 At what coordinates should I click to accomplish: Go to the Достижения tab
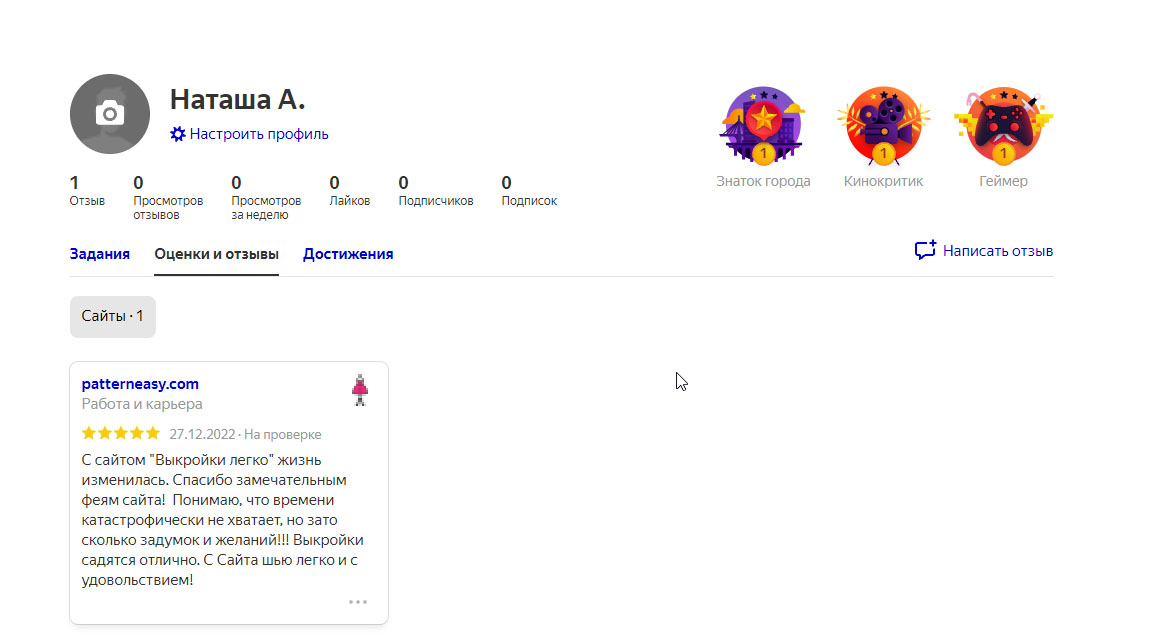point(348,254)
